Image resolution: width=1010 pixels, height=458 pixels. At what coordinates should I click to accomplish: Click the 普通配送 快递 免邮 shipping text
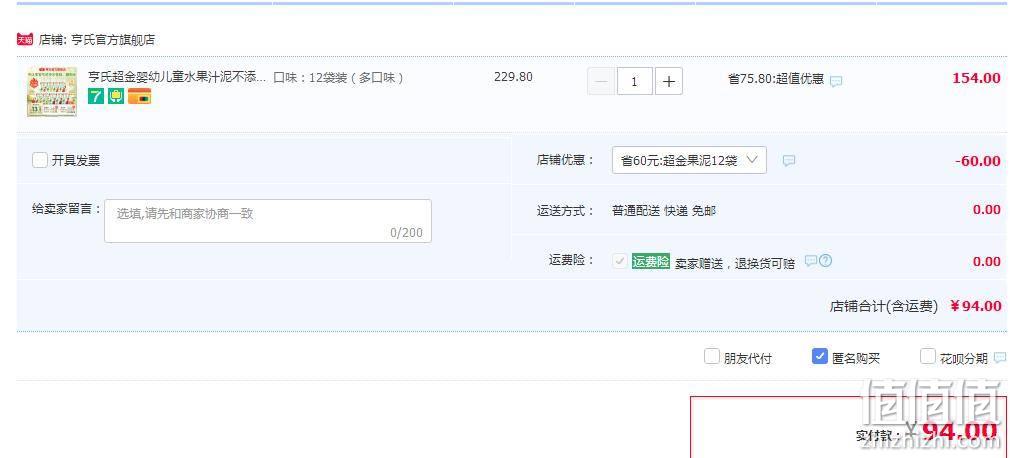coord(664,211)
